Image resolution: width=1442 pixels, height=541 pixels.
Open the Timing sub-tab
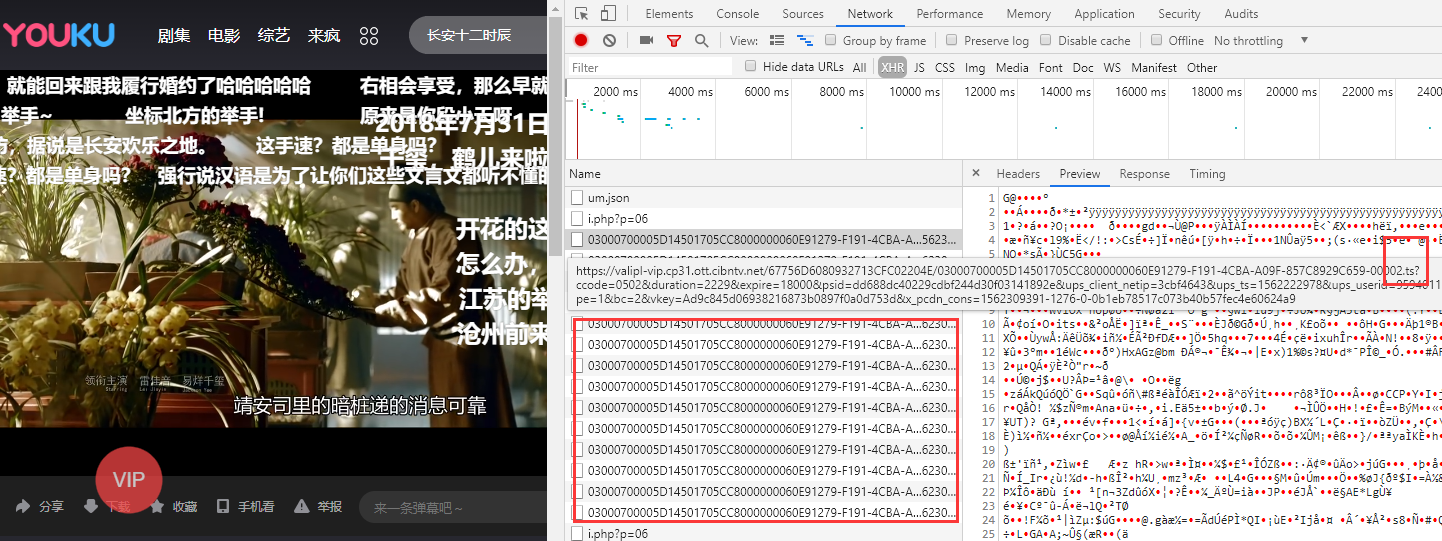click(1207, 174)
